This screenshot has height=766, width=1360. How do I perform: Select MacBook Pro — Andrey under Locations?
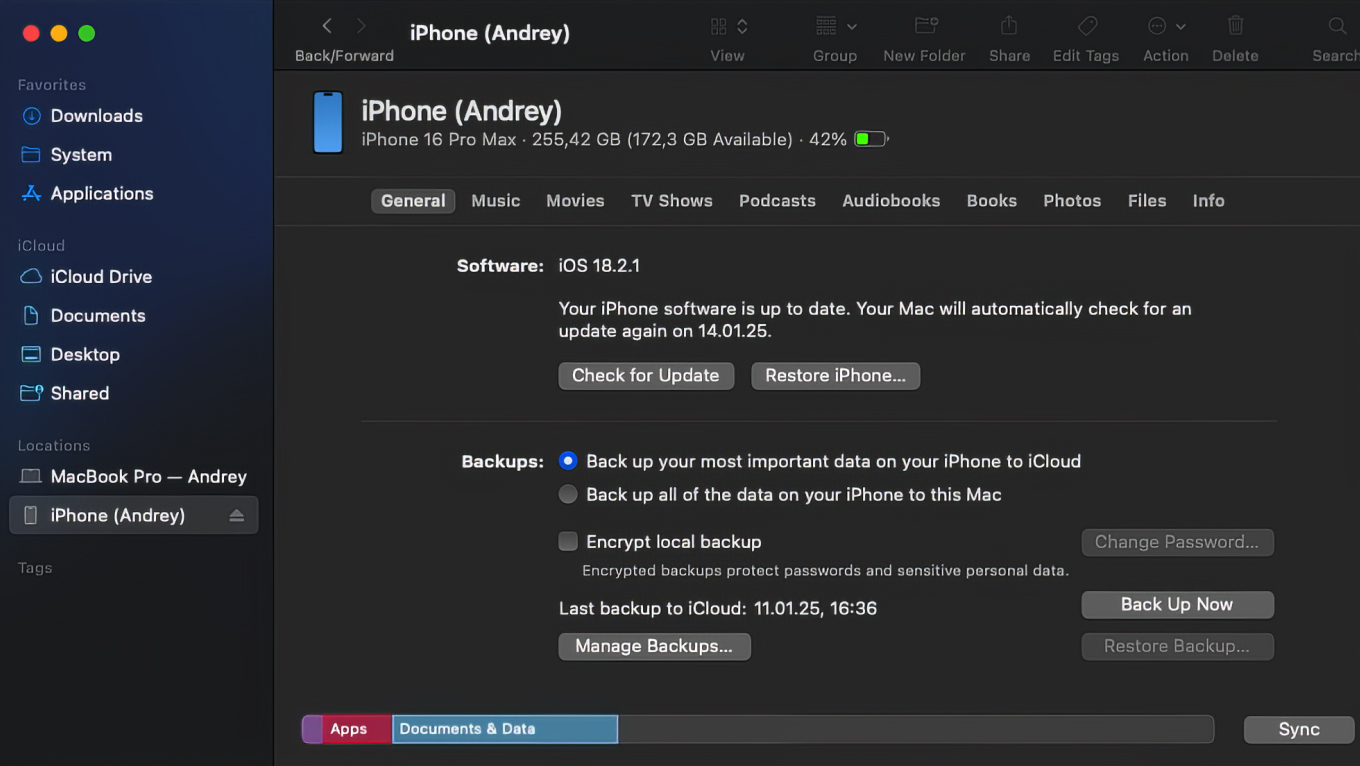148,476
